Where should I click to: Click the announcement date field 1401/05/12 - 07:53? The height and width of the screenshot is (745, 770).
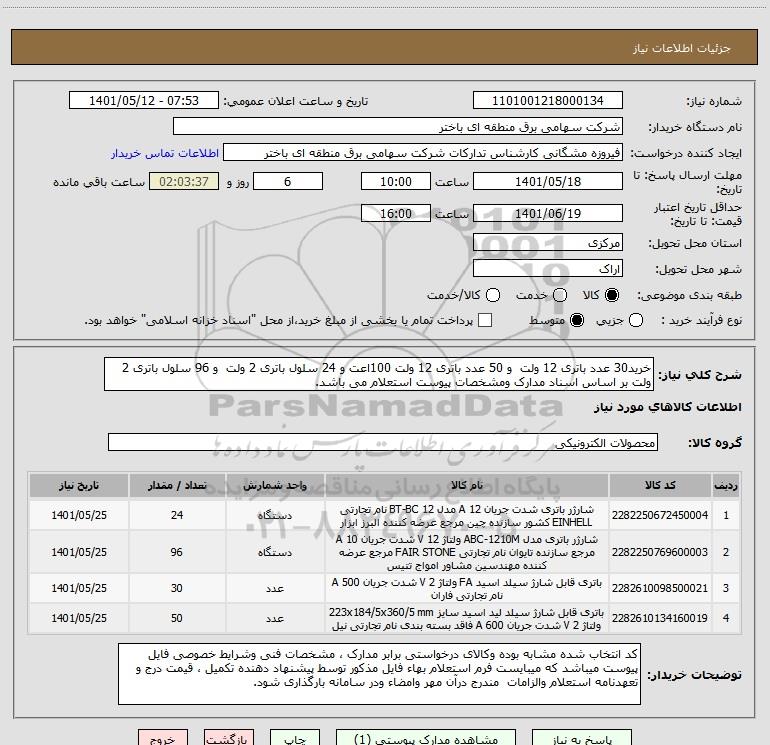tap(144, 101)
